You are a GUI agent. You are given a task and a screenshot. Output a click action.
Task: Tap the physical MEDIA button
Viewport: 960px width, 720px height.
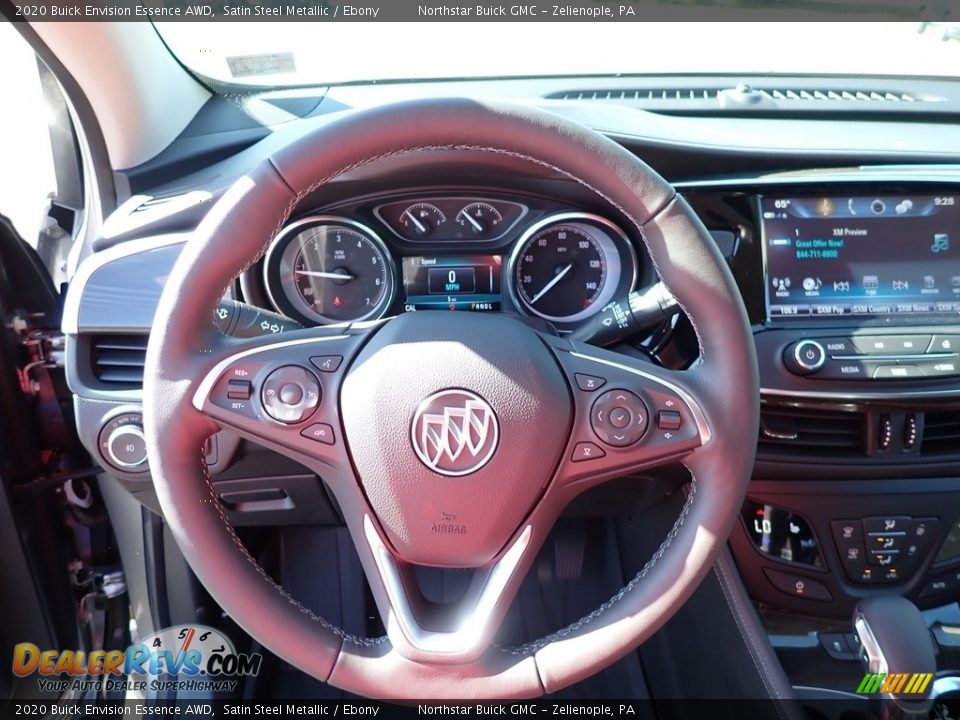pyautogui.click(x=850, y=370)
